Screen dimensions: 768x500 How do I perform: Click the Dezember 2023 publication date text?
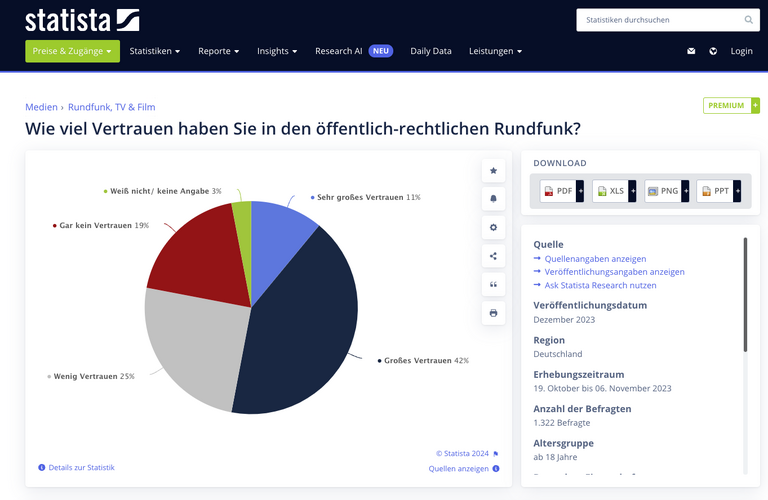pos(564,320)
